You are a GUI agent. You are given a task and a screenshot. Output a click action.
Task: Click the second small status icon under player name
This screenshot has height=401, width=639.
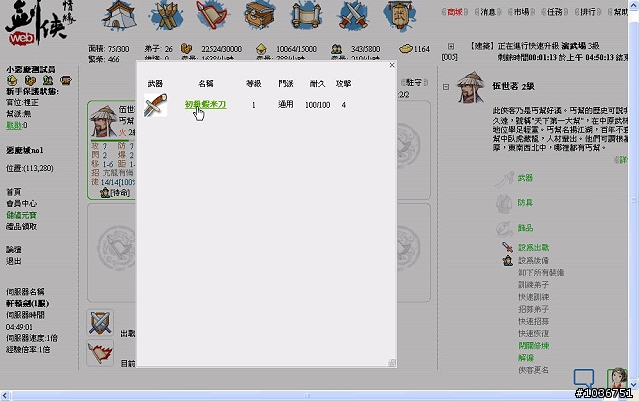(x=30, y=80)
